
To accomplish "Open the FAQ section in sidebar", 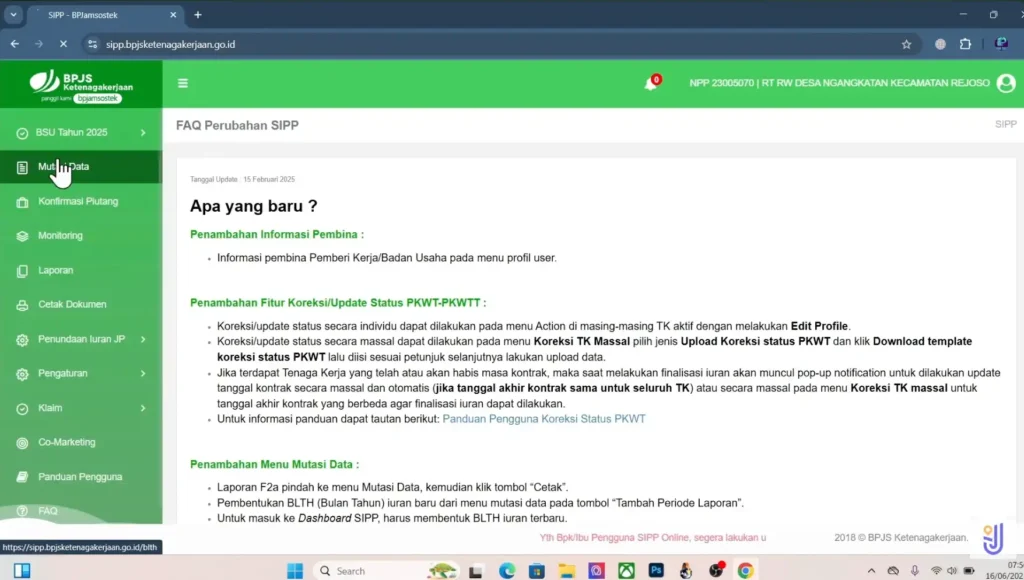I will (x=45, y=510).
